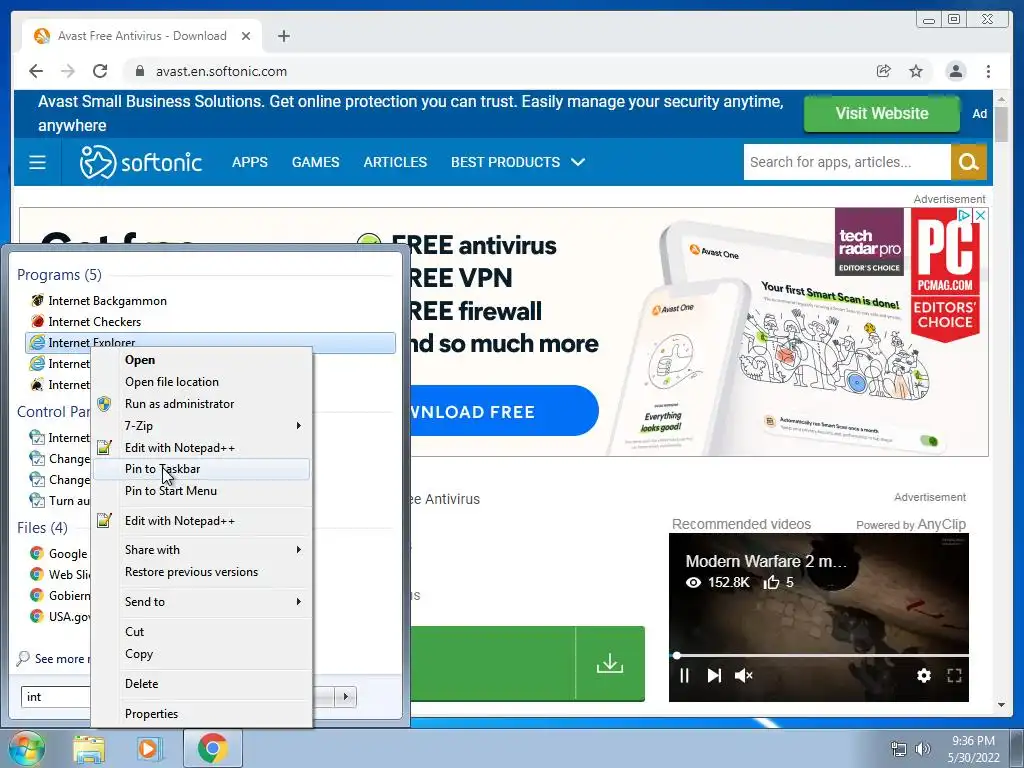Choose Restore previous versions
This screenshot has height=768, width=1024.
click(x=201, y=572)
